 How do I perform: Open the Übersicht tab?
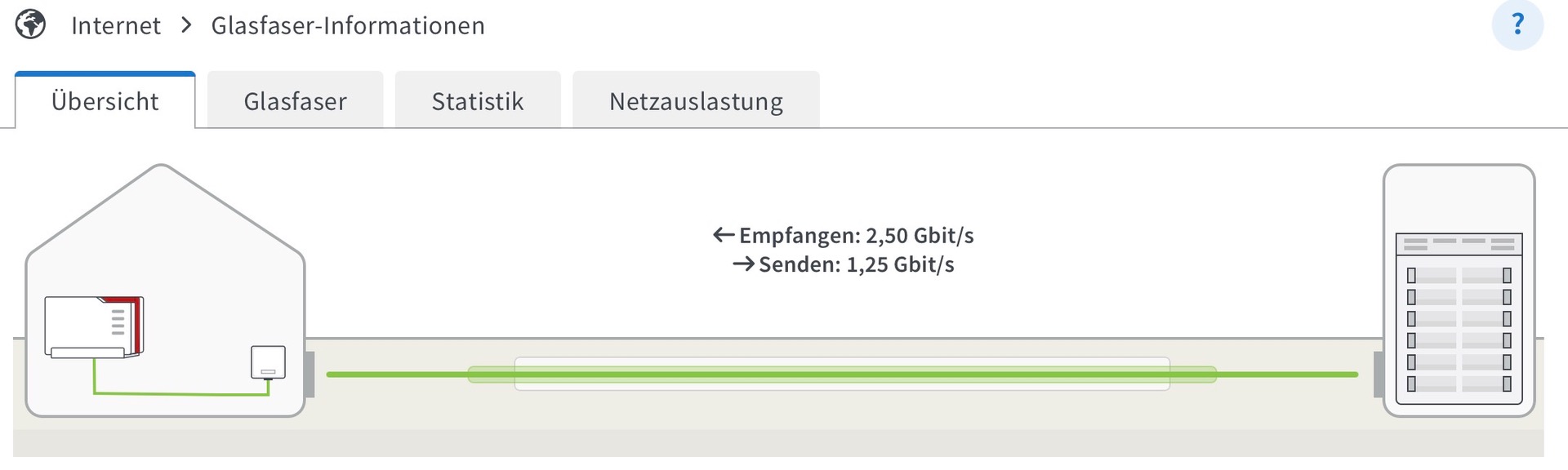tap(105, 100)
